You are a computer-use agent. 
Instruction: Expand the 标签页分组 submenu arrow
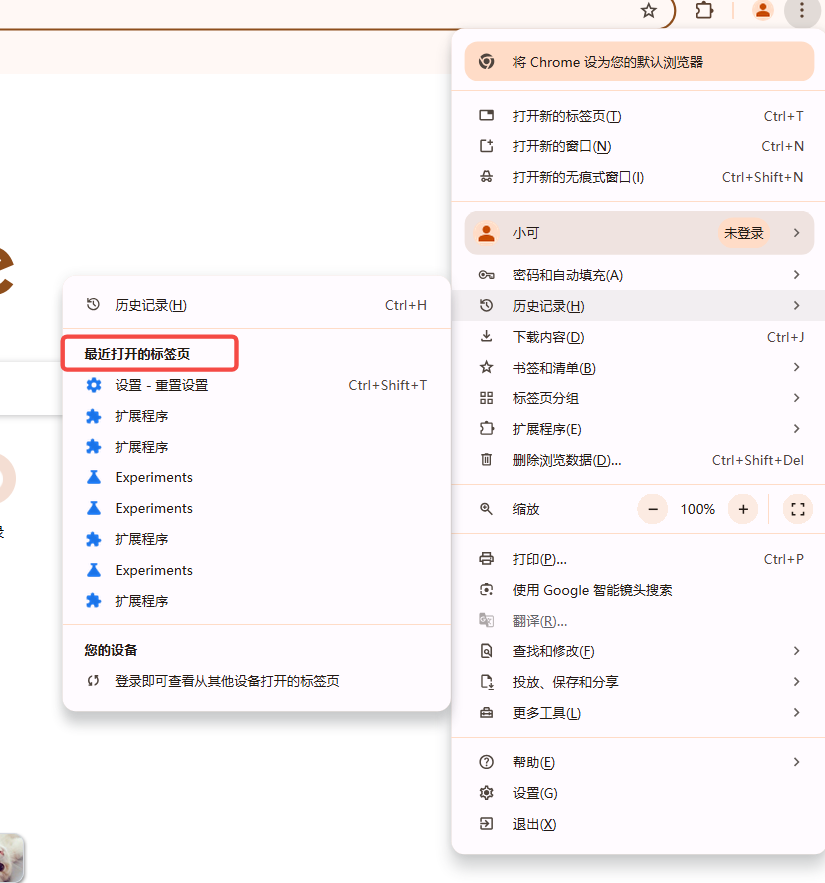pyautogui.click(x=796, y=398)
